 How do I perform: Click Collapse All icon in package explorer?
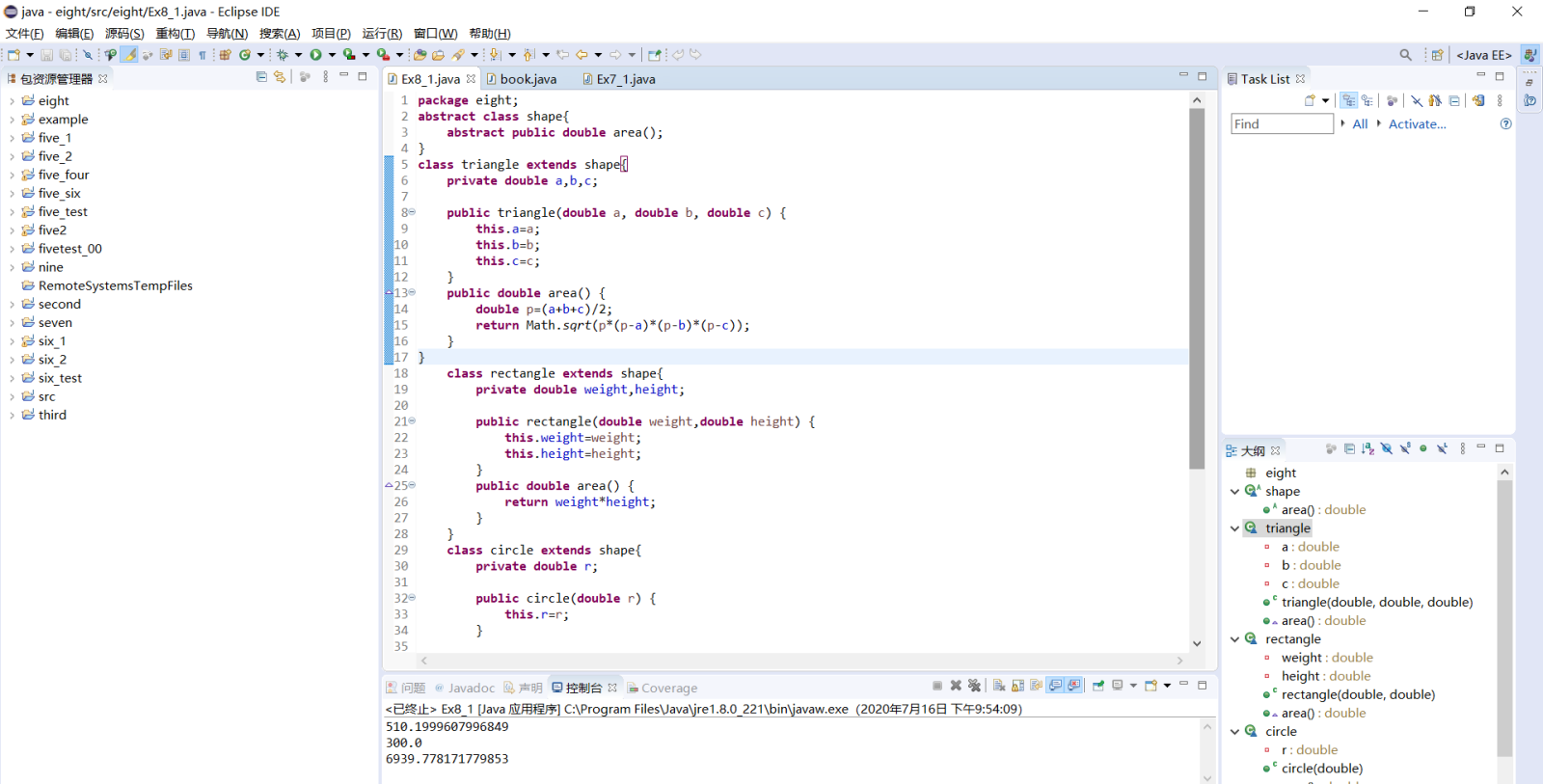[261, 77]
